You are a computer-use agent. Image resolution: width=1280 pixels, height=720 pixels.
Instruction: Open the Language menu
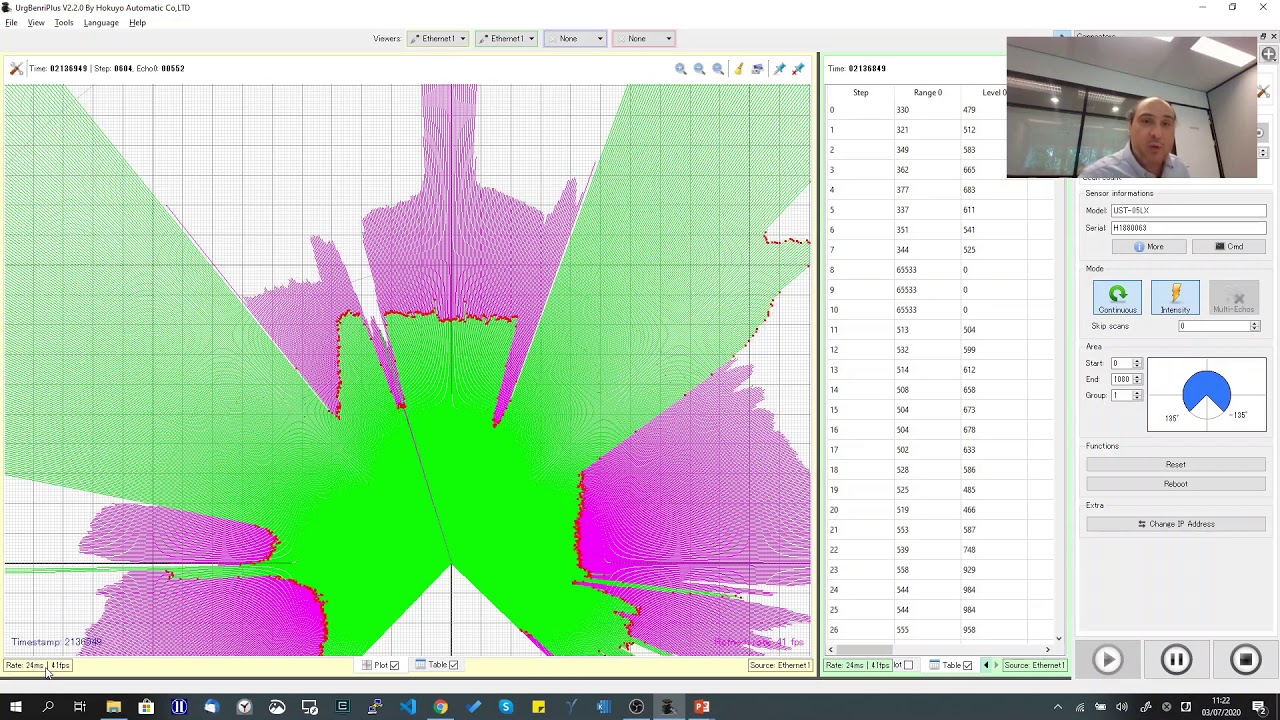tap(101, 23)
